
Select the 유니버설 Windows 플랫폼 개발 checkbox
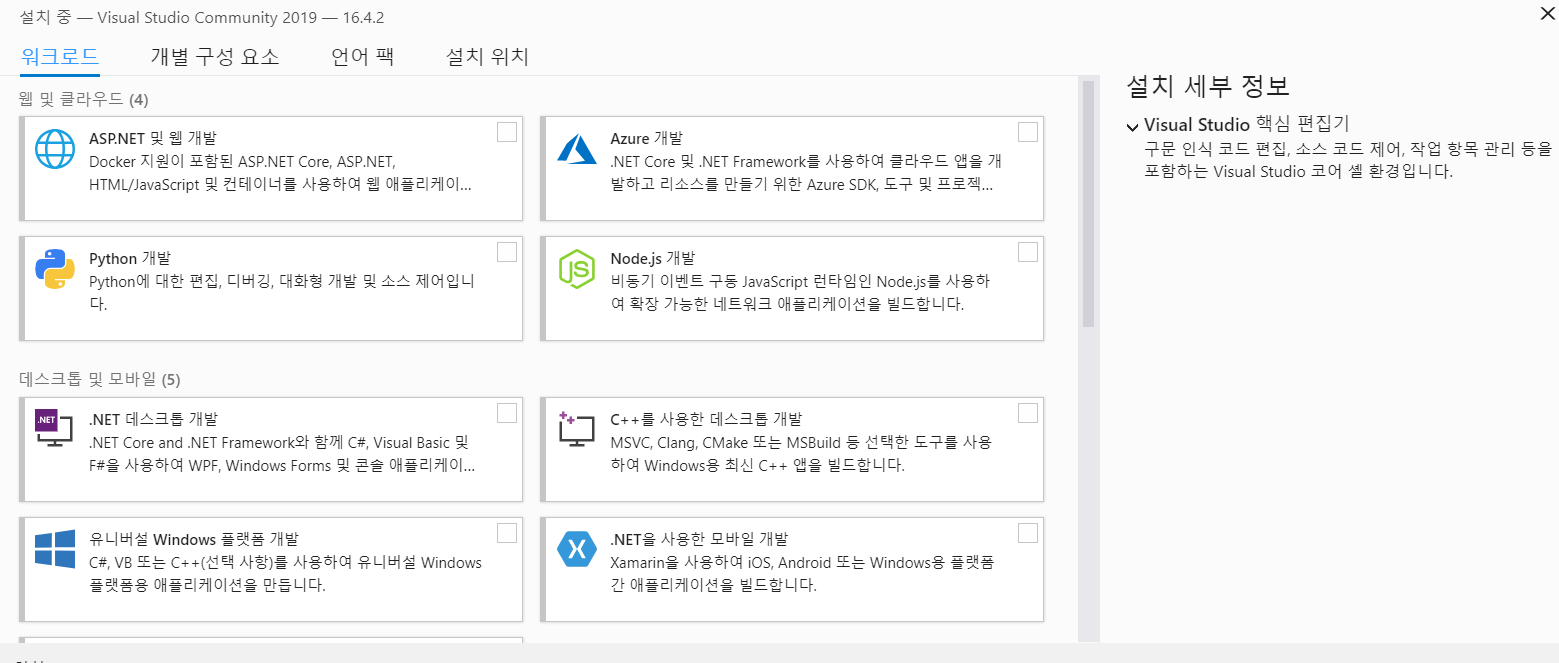(x=507, y=533)
